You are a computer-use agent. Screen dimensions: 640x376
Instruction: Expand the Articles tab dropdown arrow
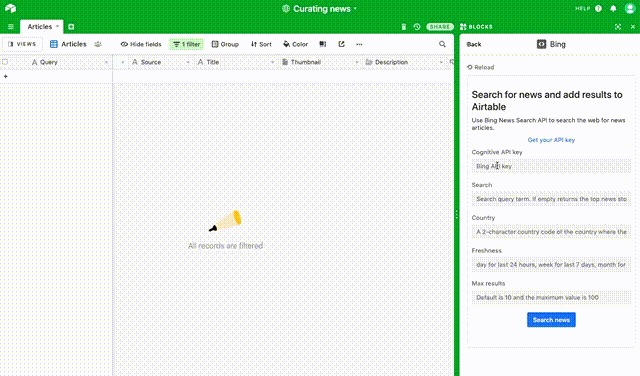coord(58,26)
